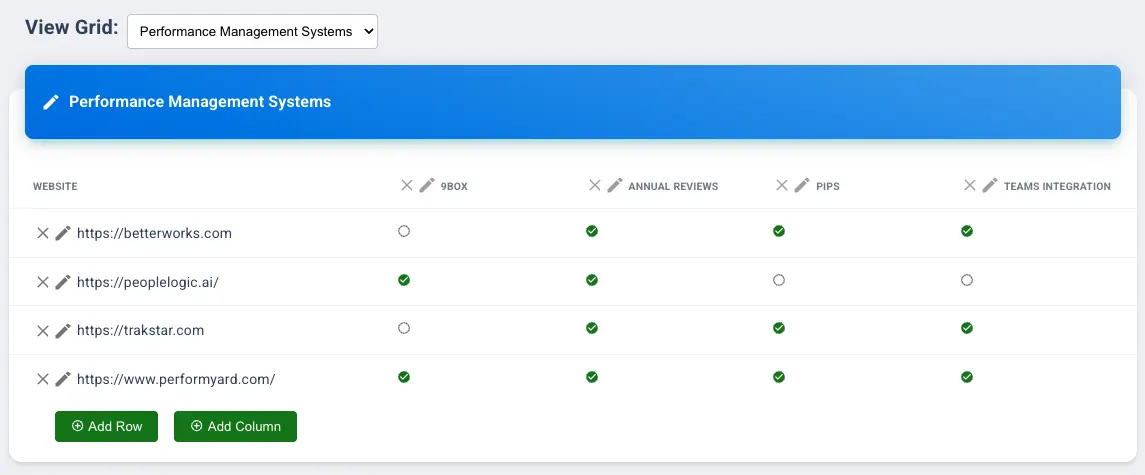1145x475 pixels.
Task: Toggle Annual Reviews for trakstar.com
Action: point(592,328)
